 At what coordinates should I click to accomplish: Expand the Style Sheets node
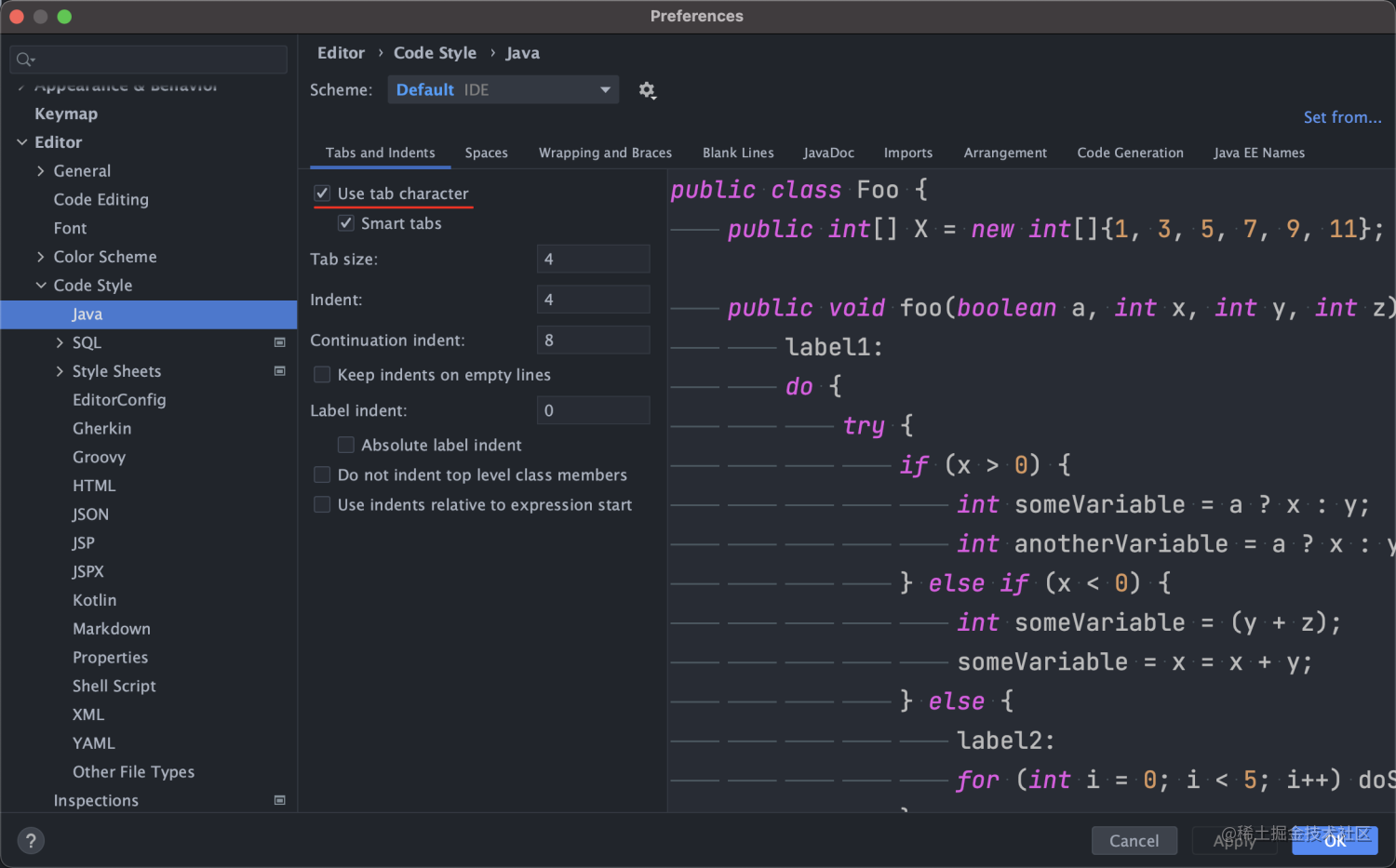point(60,371)
